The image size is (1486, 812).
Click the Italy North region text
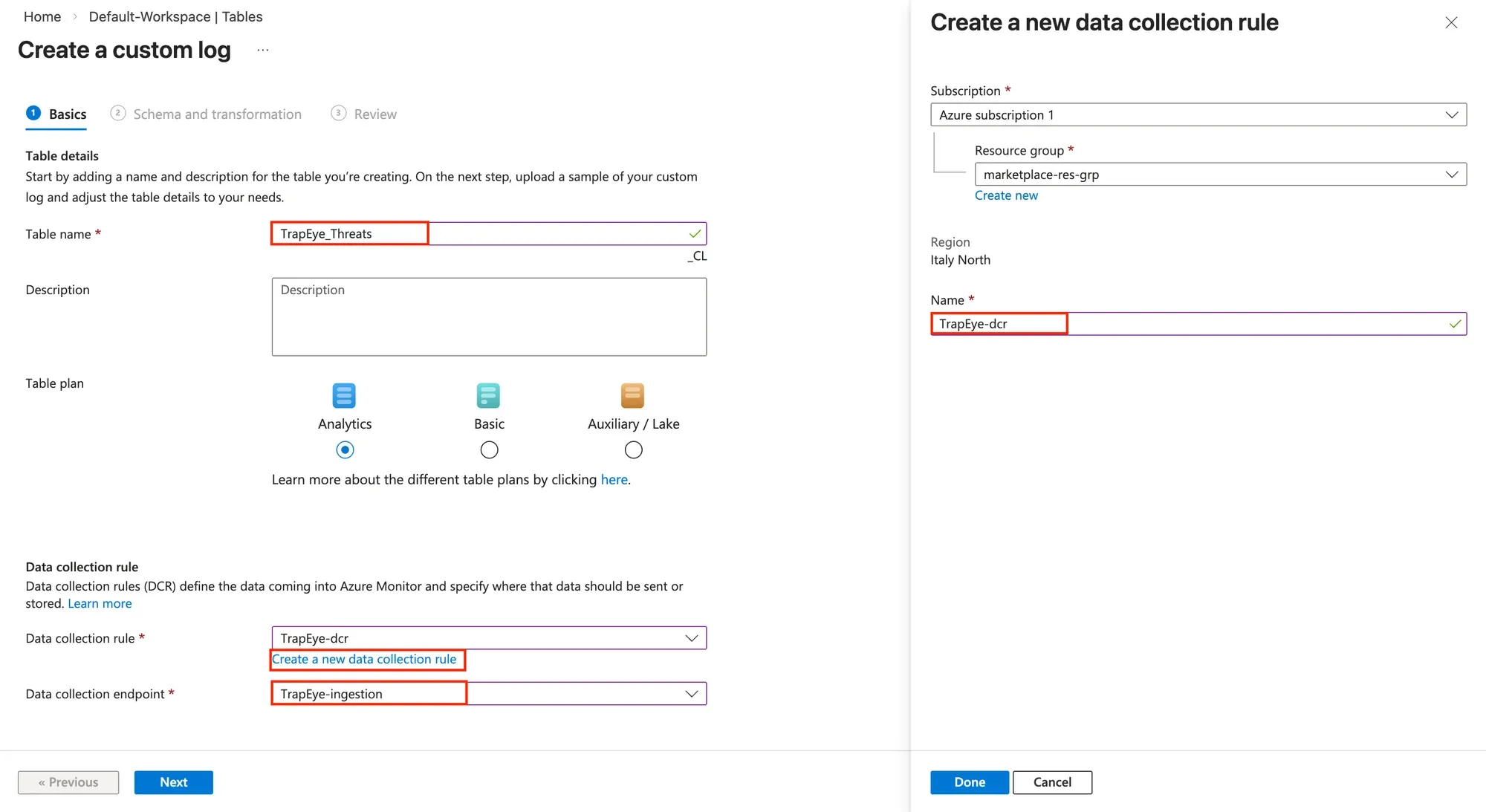[x=960, y=259]
